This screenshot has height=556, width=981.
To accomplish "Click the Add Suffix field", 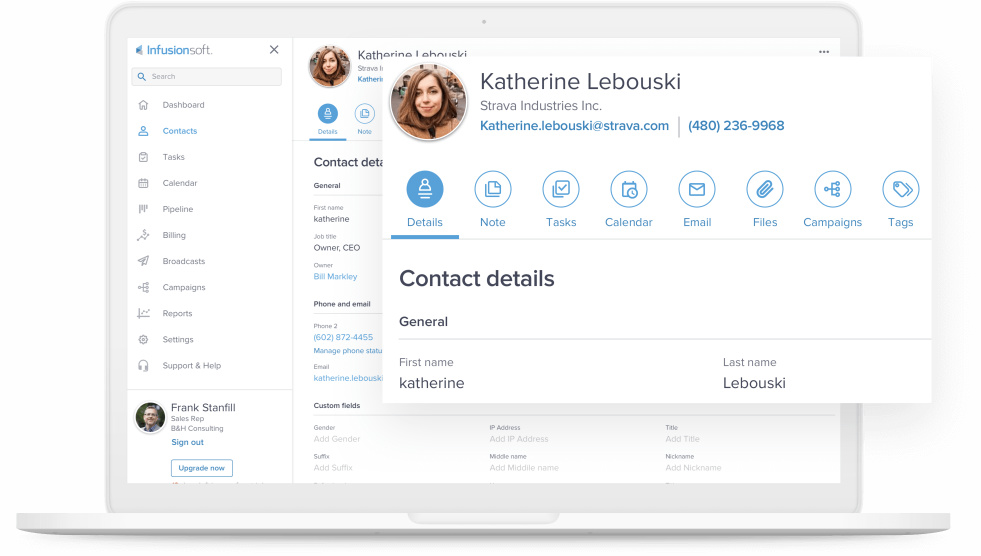I will (x=333, y=468).
